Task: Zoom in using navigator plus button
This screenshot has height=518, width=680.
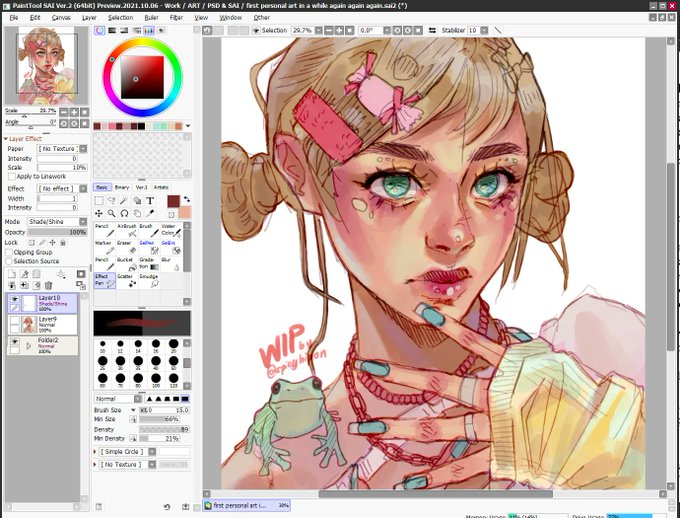Action: pyautogui.click(x=74, y=112)
